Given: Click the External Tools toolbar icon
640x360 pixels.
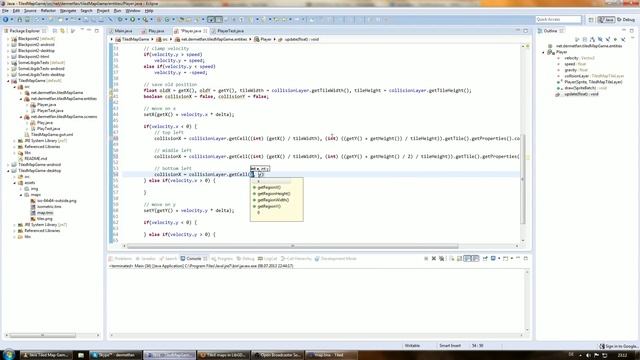Looking at the screenshot, I should click(x=145, y=20).
